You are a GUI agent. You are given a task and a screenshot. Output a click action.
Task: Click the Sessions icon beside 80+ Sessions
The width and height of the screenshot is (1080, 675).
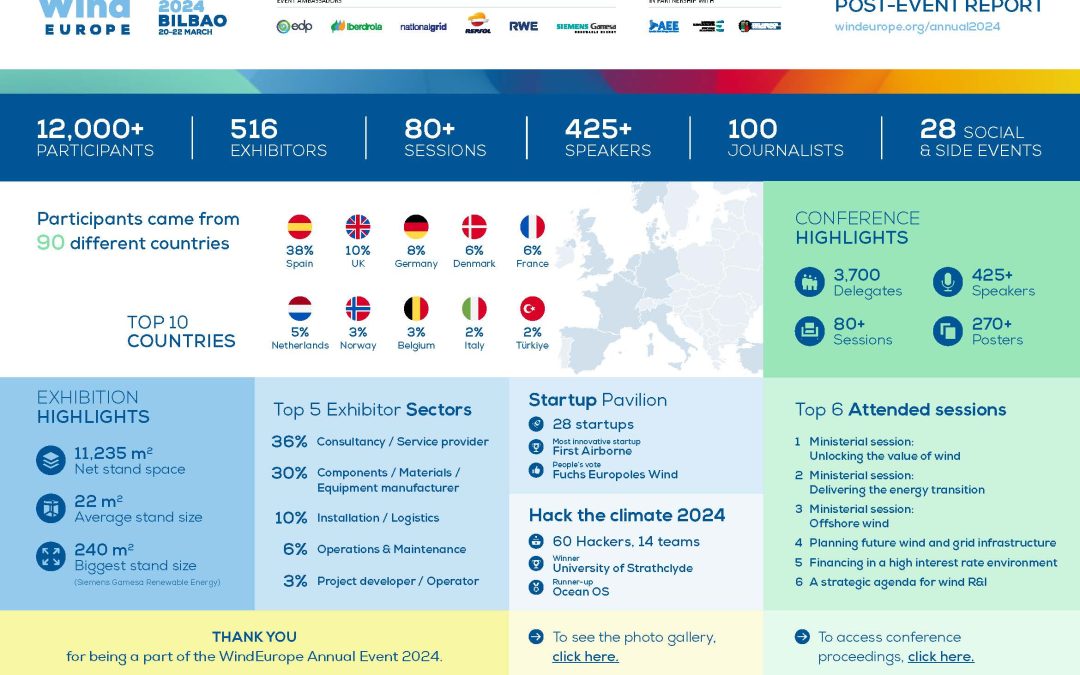[809, 331]
